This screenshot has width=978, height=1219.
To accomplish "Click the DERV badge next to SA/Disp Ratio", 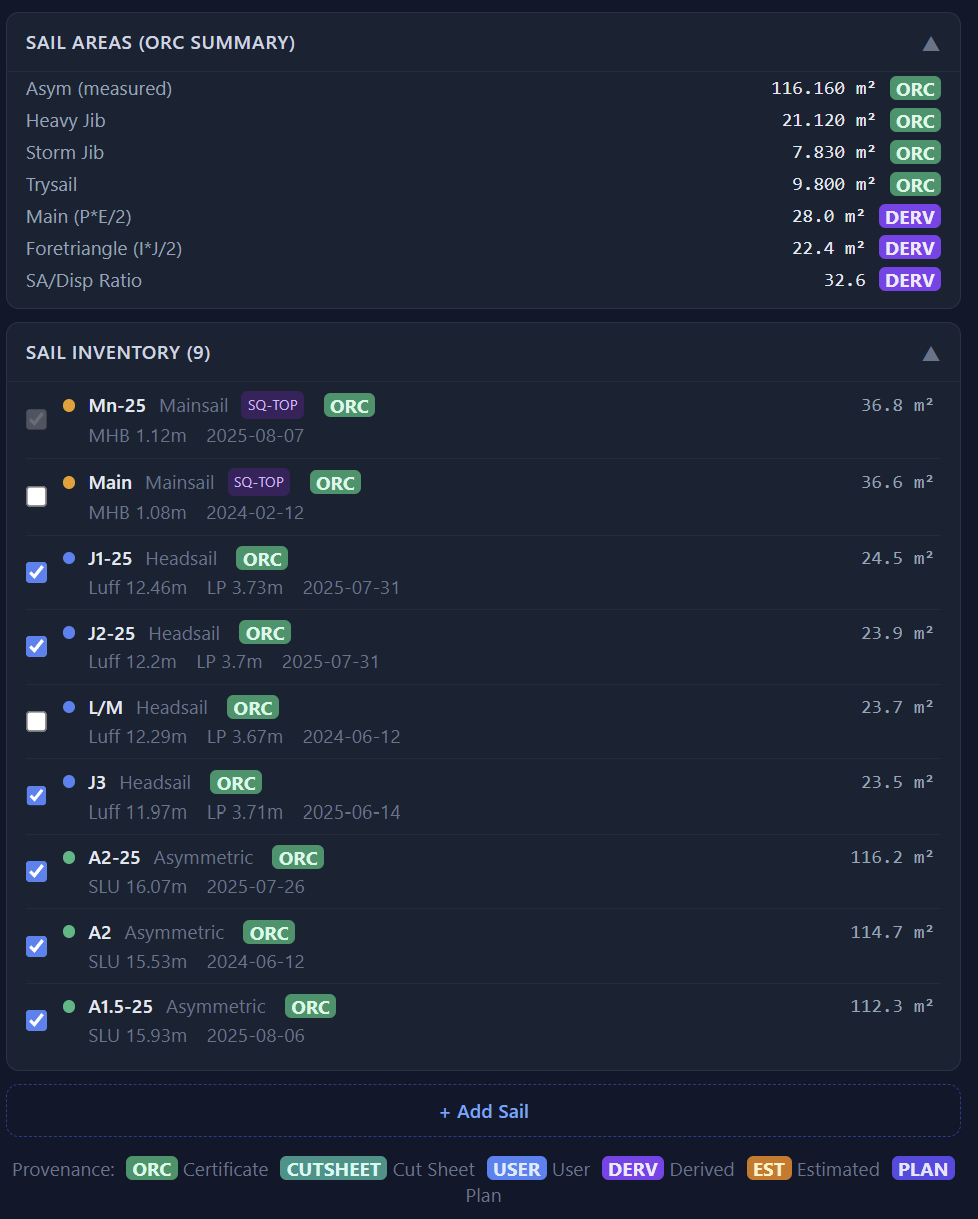I will click(909, 280).
